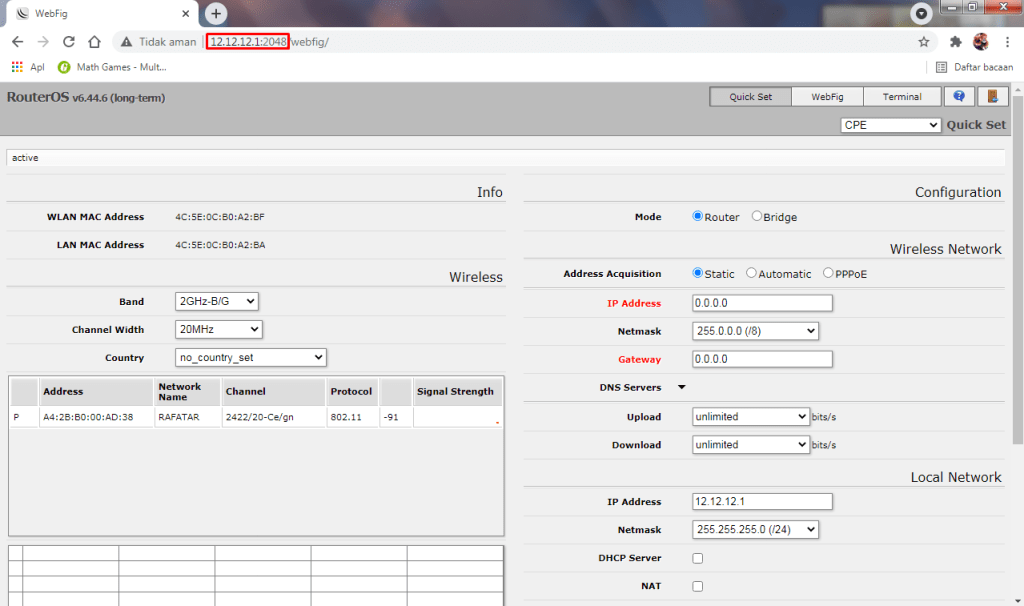This screenshot has height=606, width=1024.
Task: Click the Gateway input field
Action: coord(762,359)
